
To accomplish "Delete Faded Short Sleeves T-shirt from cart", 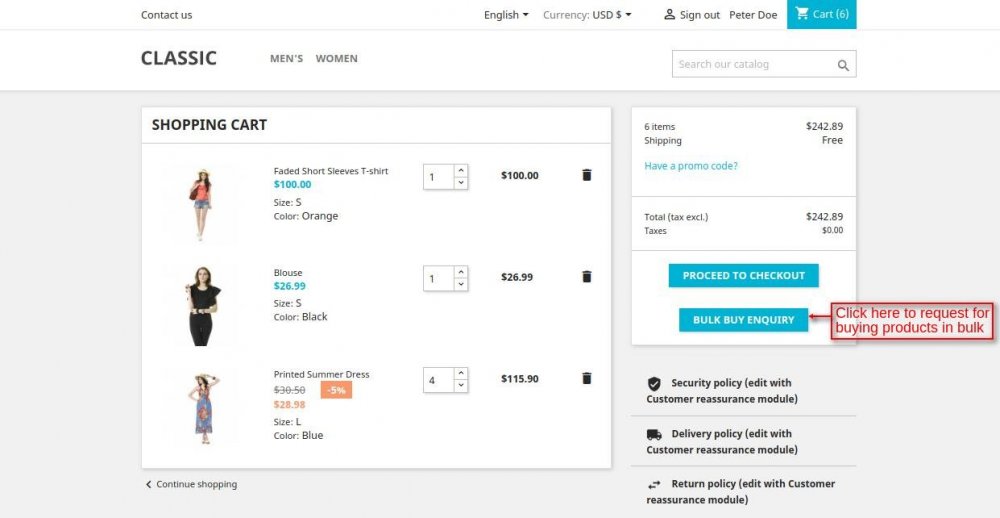I will 586,175.
